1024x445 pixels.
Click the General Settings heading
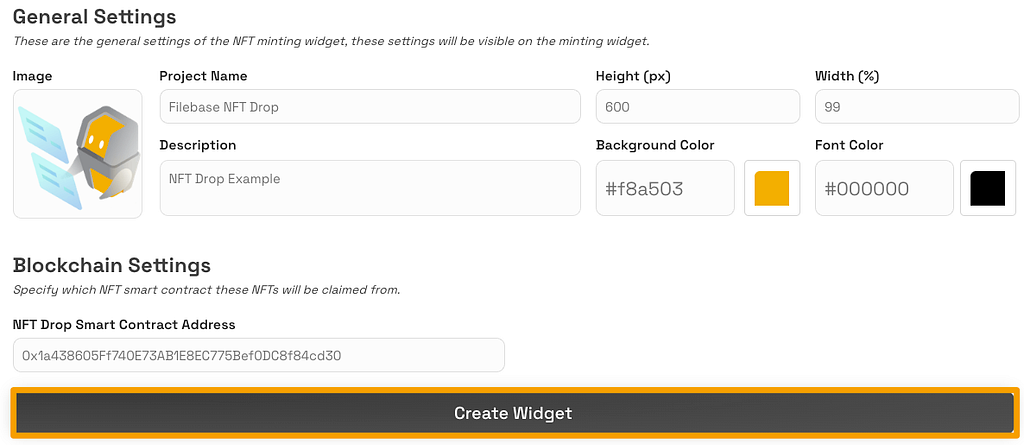point(95,16)
